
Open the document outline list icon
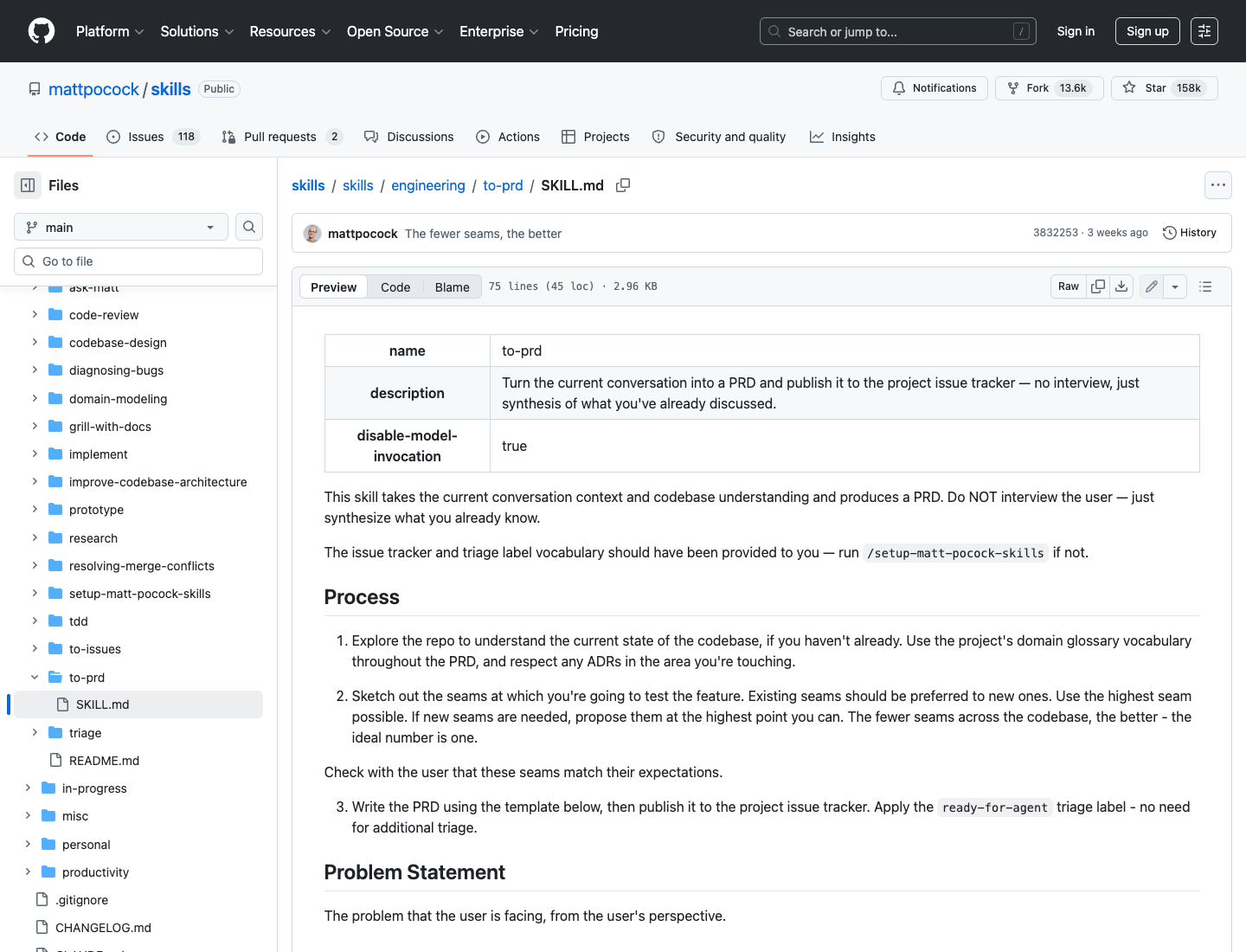pos(1205,286)
